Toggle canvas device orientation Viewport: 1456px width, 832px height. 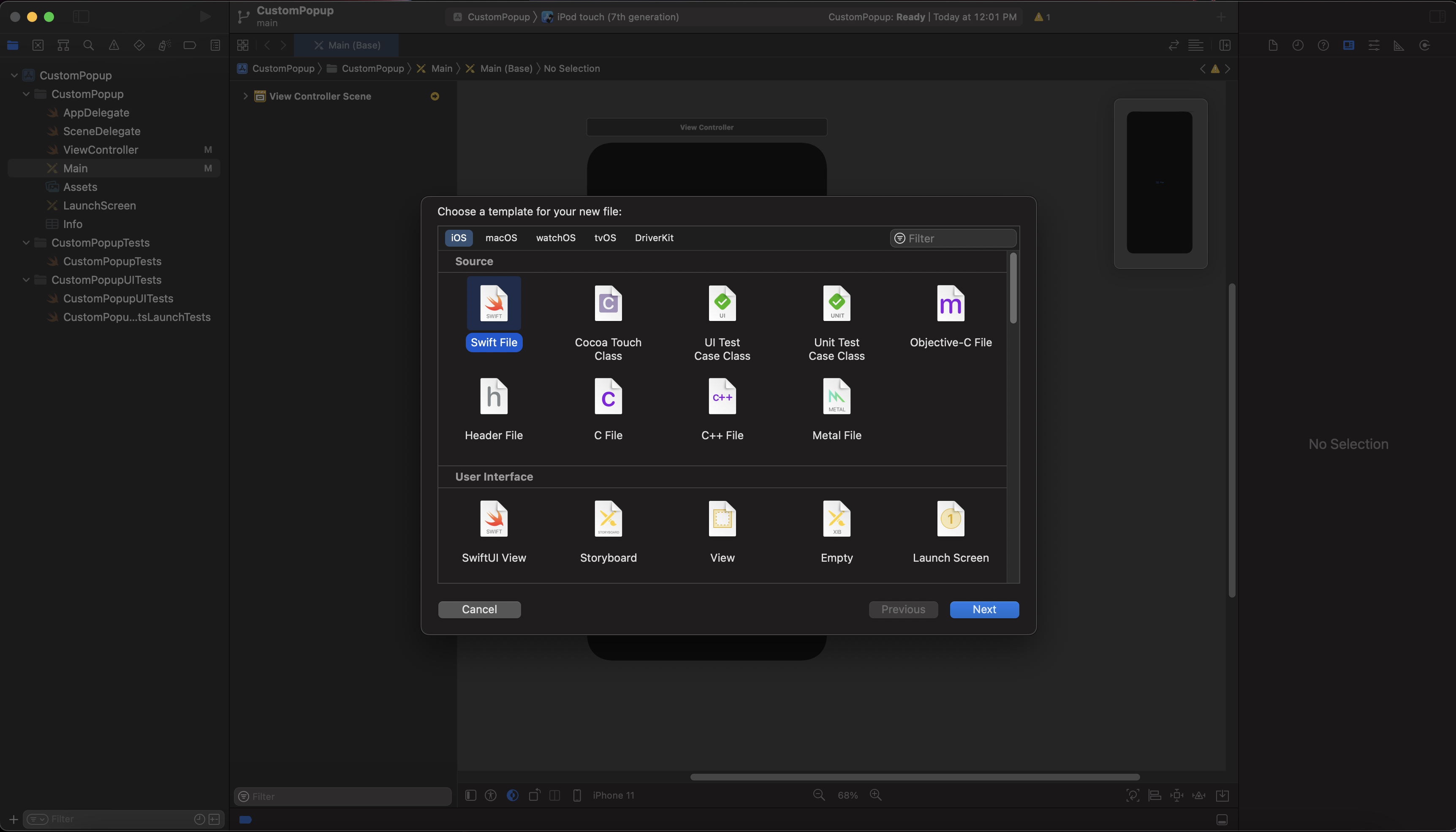tap(534, 795)
